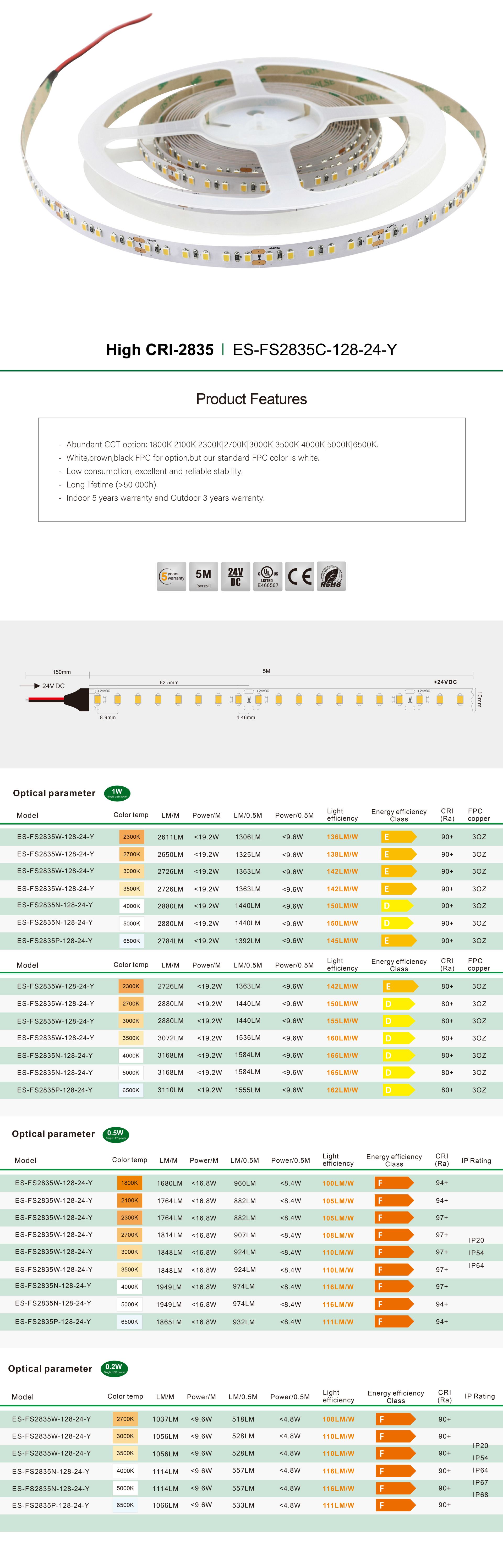This screenshot has height=1568, width=503.
Task: Click the CE certification badge
Action: (300, 576)
